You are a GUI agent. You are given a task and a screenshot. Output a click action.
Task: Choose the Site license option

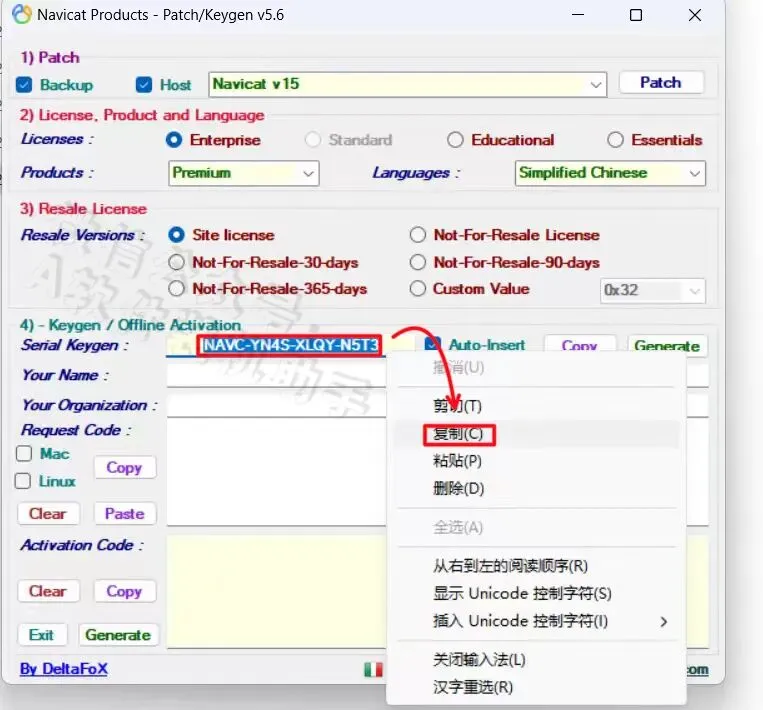(x=176, y=235)
